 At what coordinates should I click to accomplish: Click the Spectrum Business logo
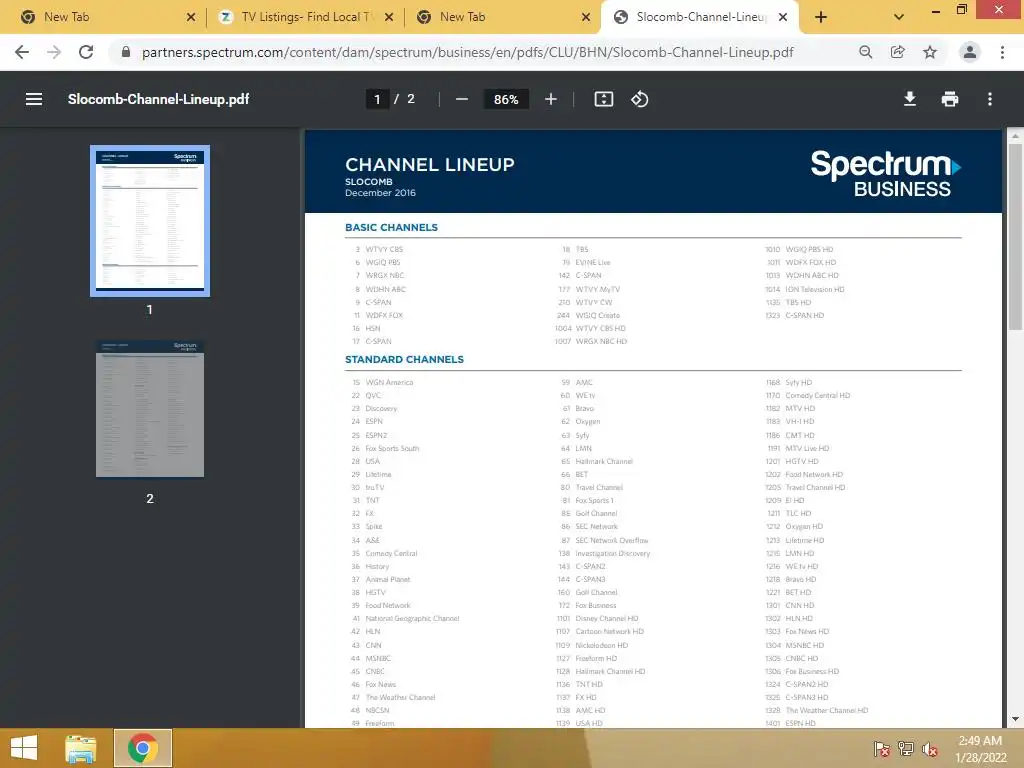[886, 174]
